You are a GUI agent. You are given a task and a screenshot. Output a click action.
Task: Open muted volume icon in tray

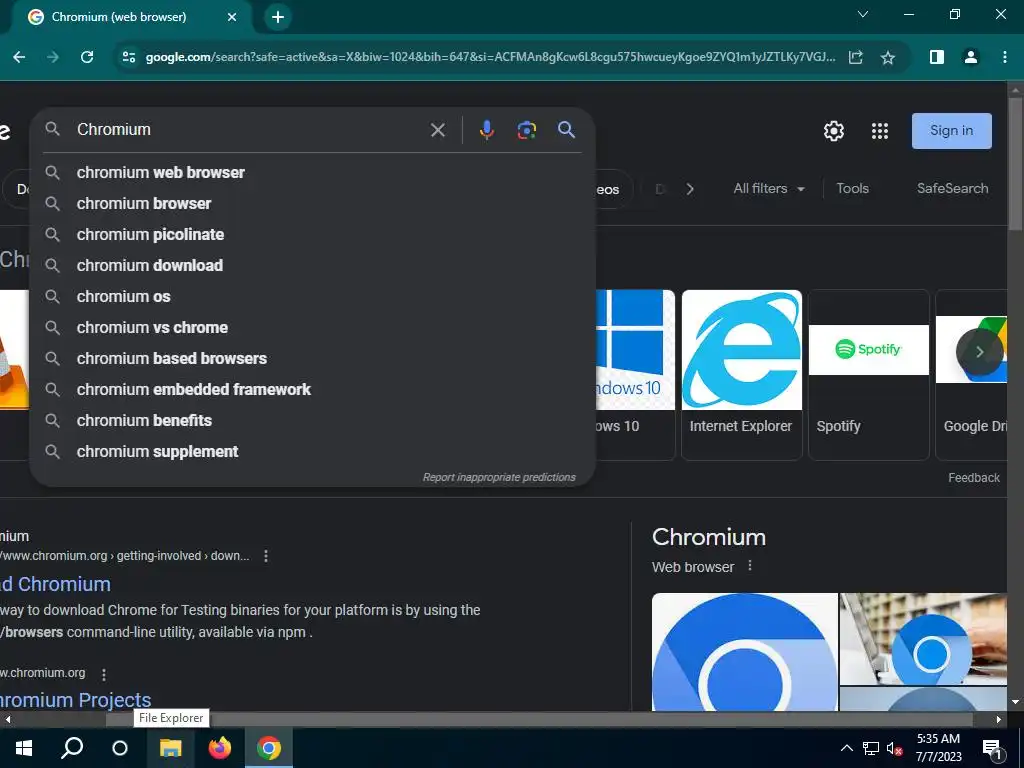click(895, 748)
